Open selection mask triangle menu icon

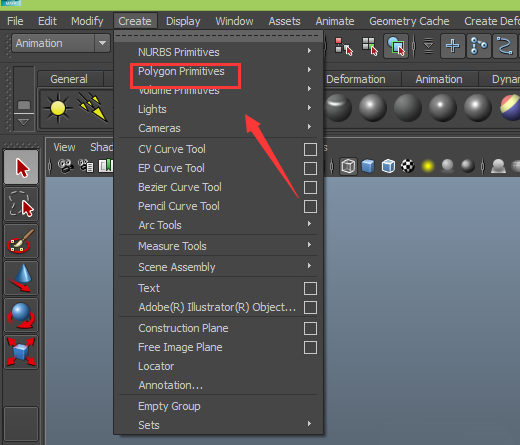click(428, 46)
